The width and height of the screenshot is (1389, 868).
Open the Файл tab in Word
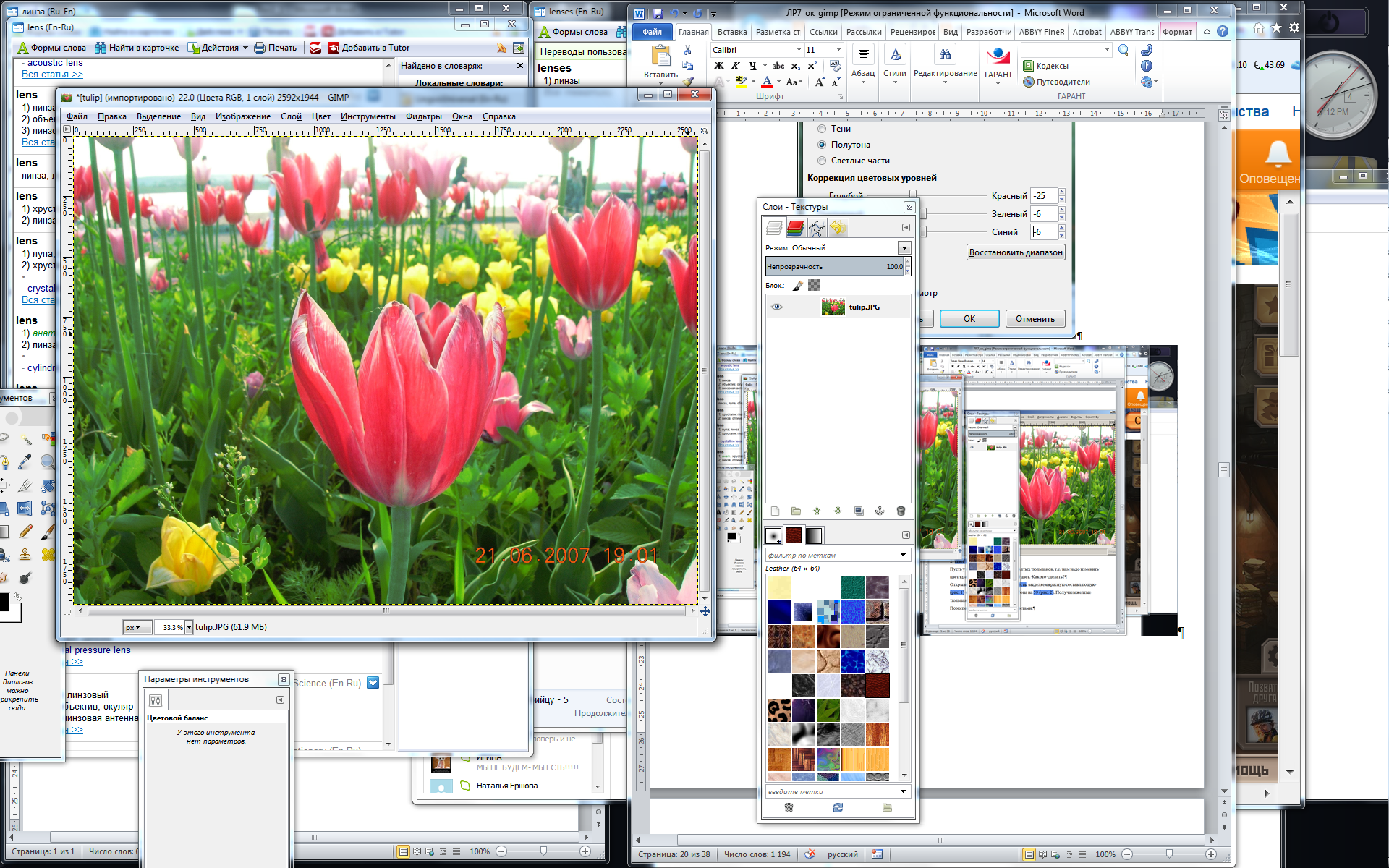coord(652,32)
